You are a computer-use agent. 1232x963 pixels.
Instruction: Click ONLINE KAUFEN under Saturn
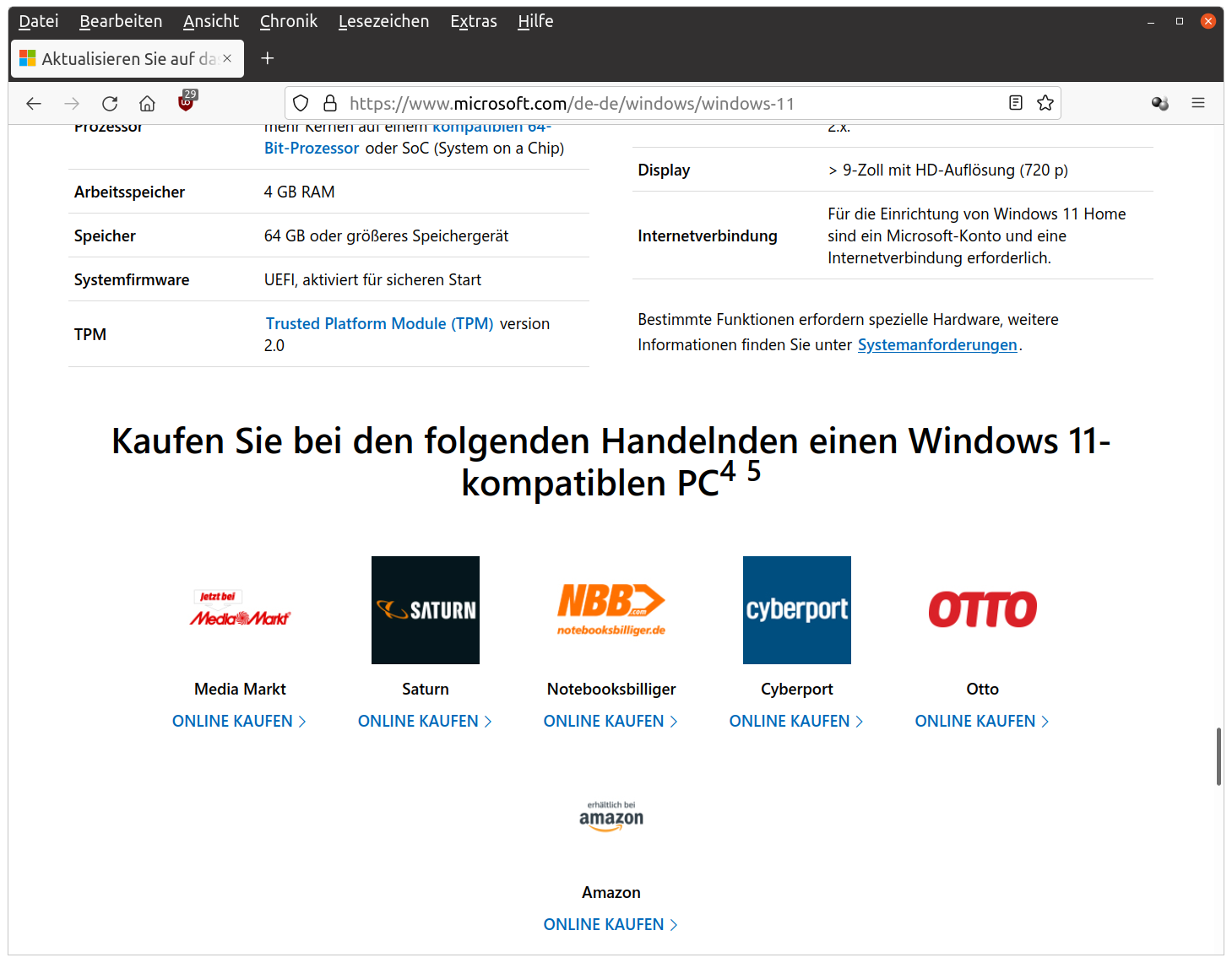[x=426, y=722]
